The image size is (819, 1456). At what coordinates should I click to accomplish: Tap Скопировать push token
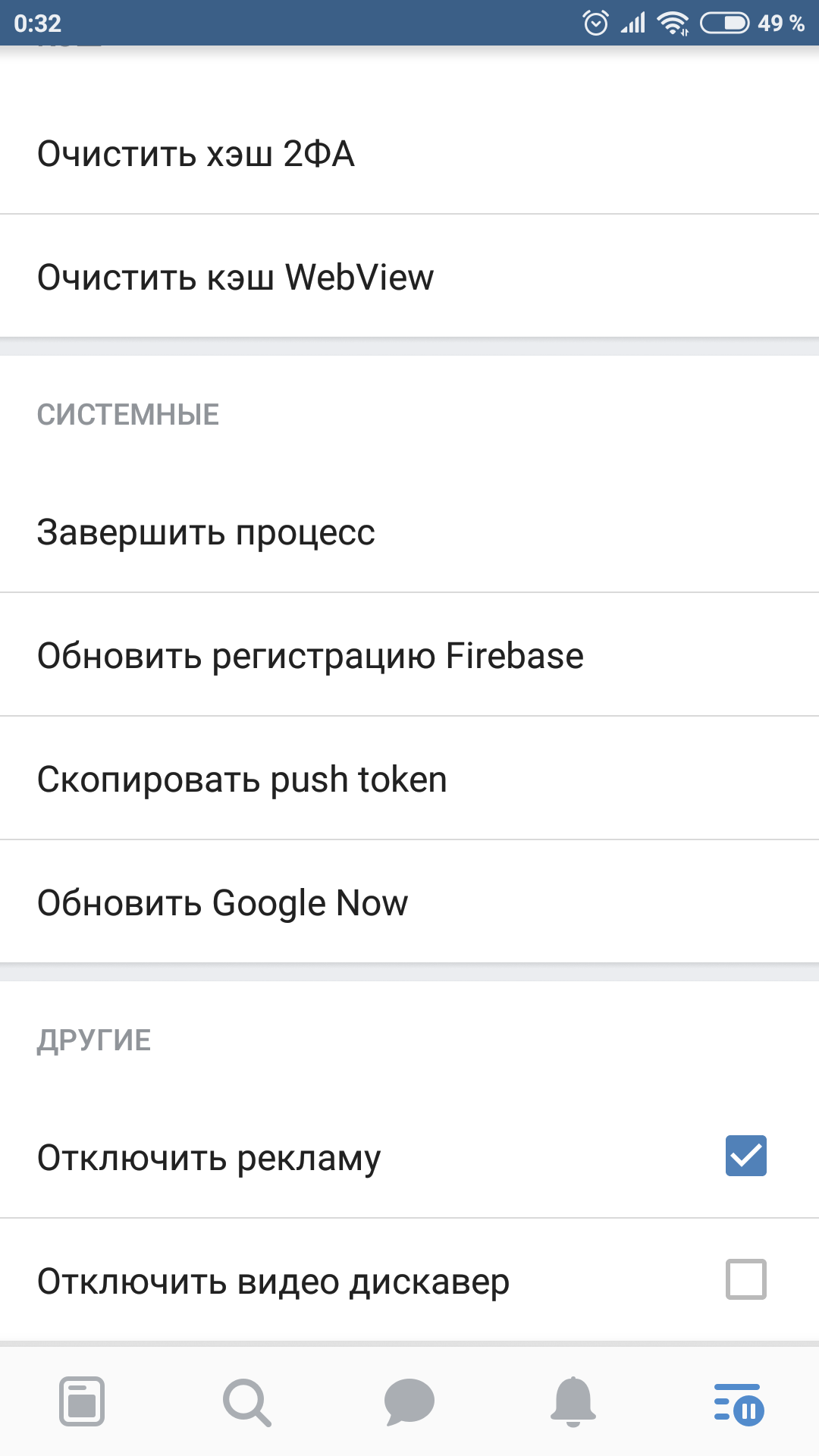243,780
